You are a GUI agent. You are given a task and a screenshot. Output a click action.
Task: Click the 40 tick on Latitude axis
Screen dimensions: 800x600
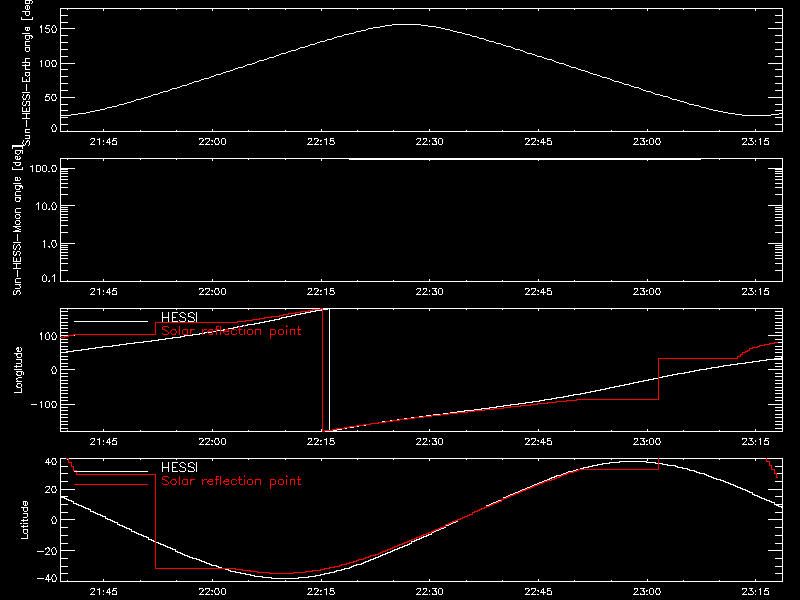(51, 462)
